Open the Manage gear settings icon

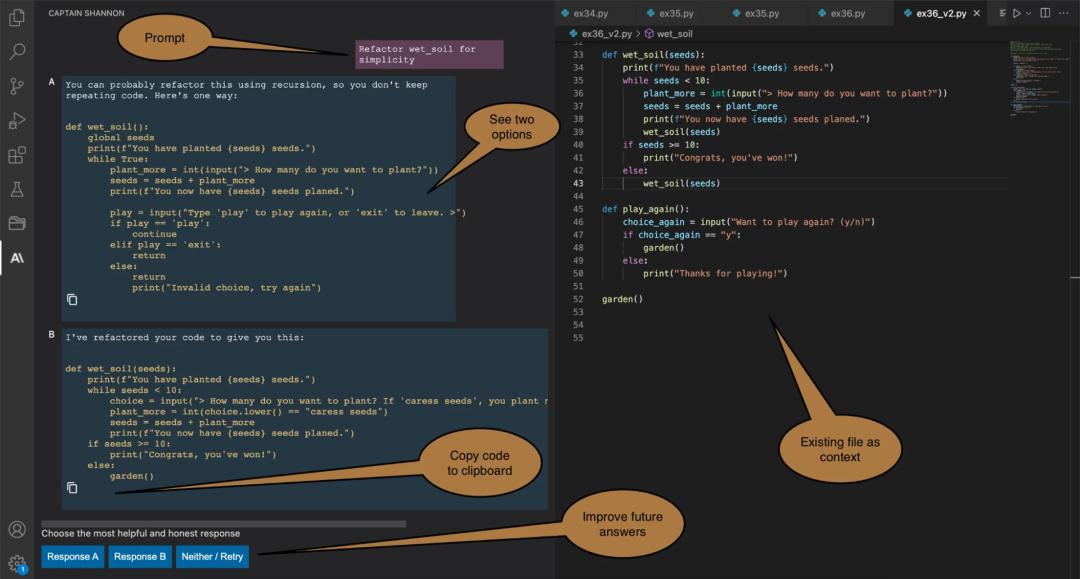(17, 564)
